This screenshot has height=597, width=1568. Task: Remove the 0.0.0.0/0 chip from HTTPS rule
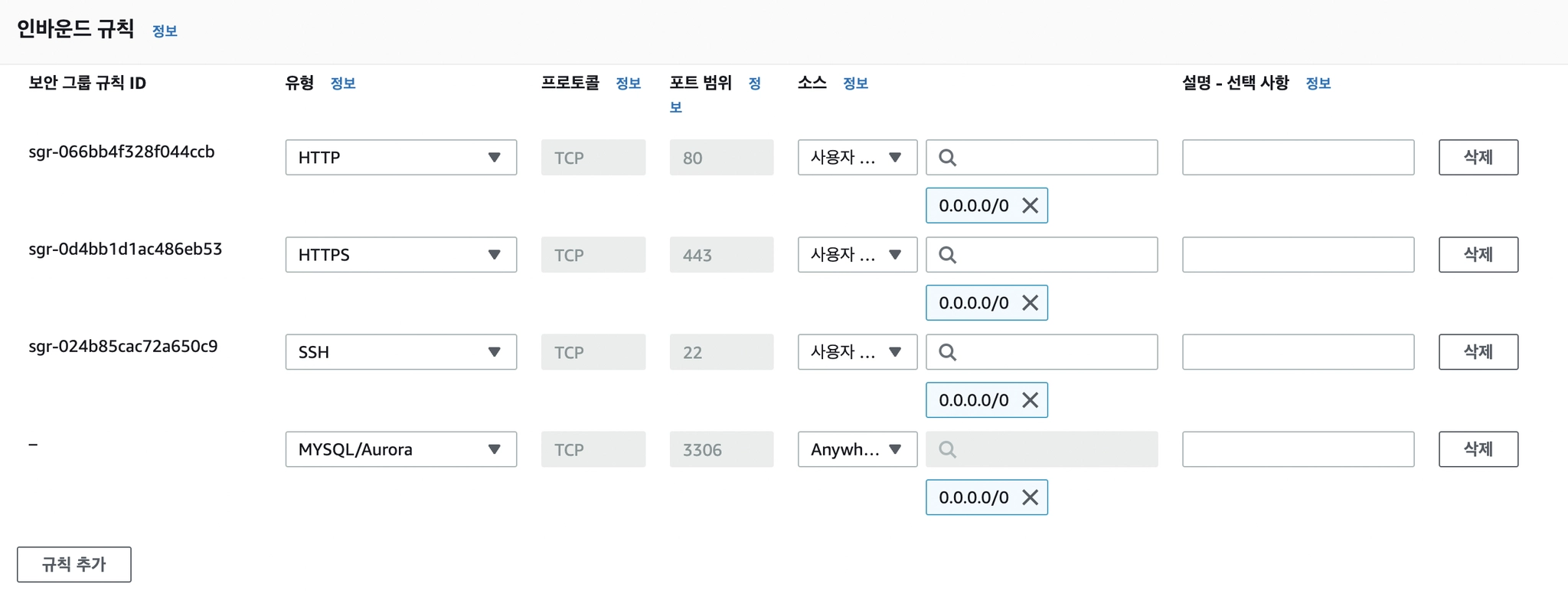1031,302
